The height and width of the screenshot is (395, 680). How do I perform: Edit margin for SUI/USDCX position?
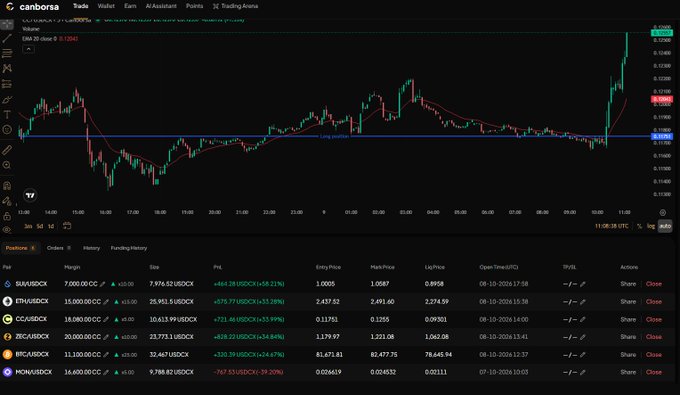[102, 284]
